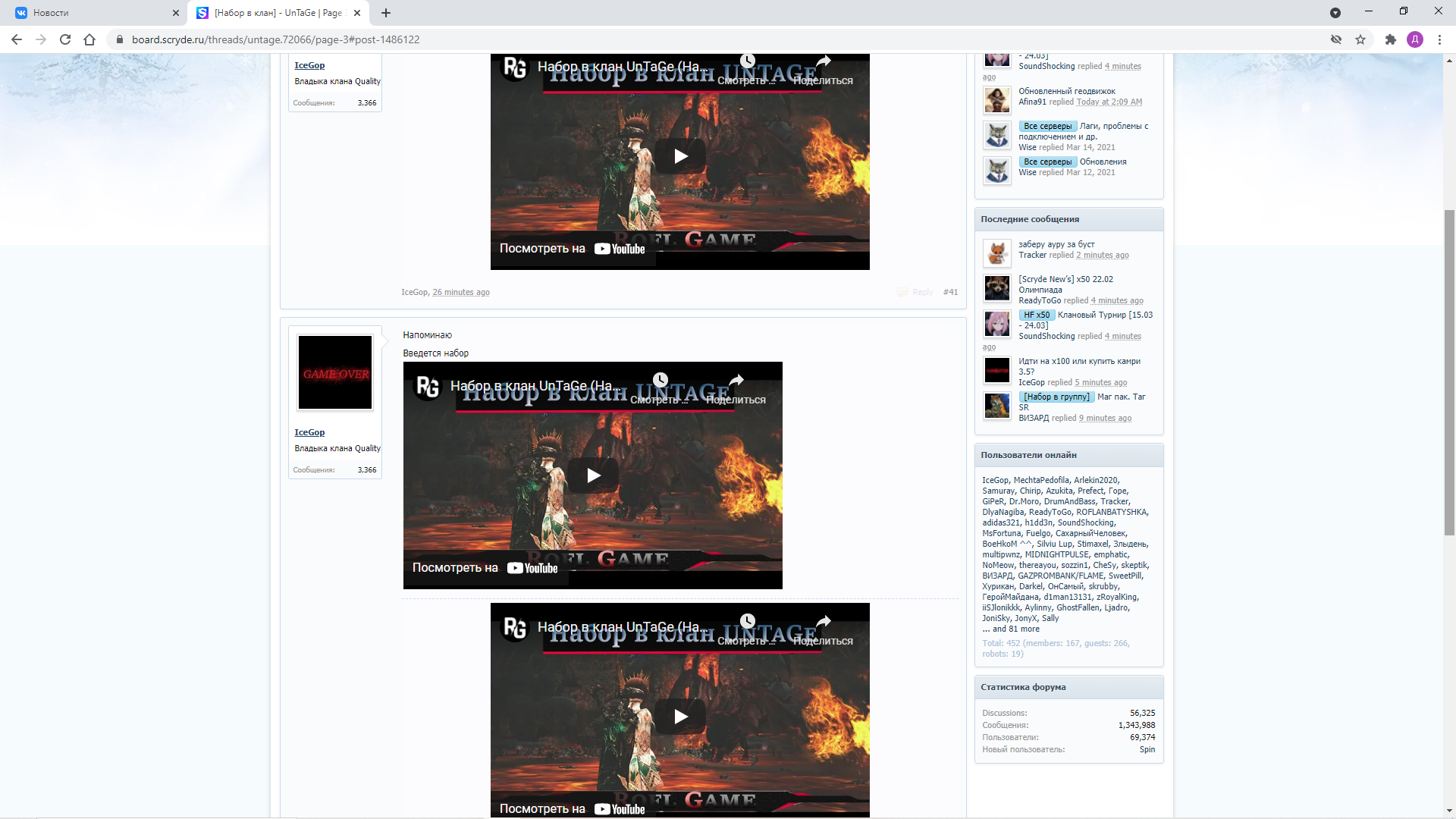Click the page vertical scrollbar thumb
The image size is (1456, 819).
pos(1449,372)
